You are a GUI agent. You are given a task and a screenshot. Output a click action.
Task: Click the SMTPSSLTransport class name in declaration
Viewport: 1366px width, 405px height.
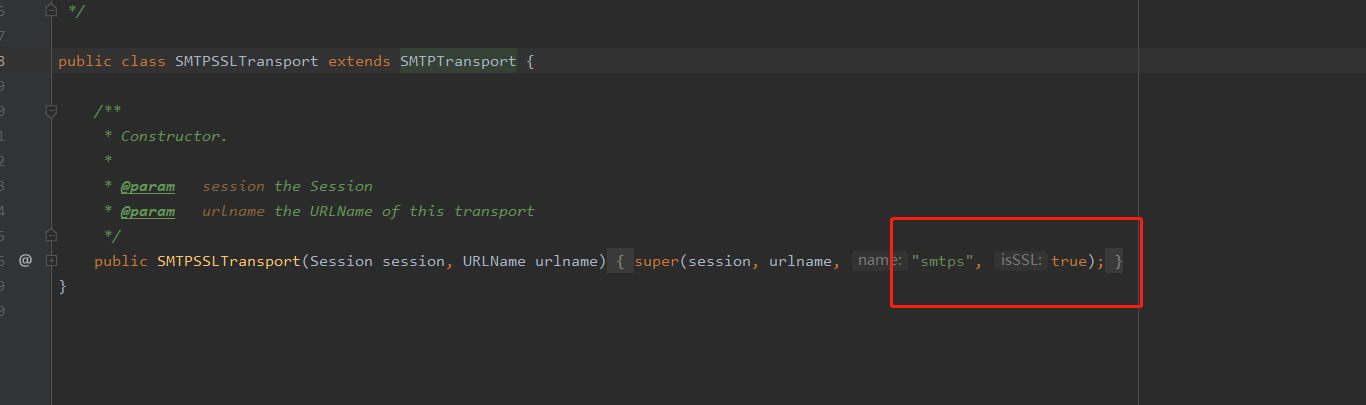(x=246, y=61)
